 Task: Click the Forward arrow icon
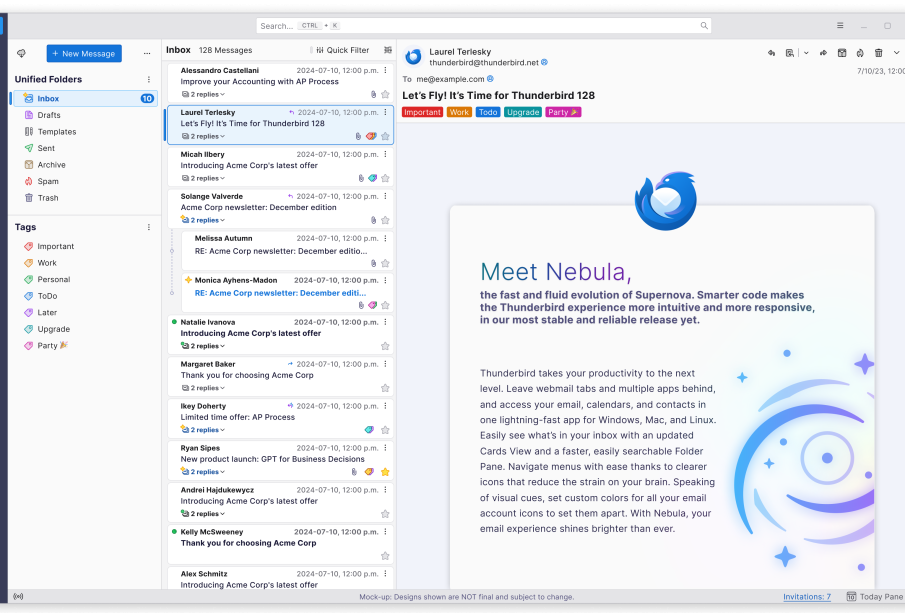823,53
